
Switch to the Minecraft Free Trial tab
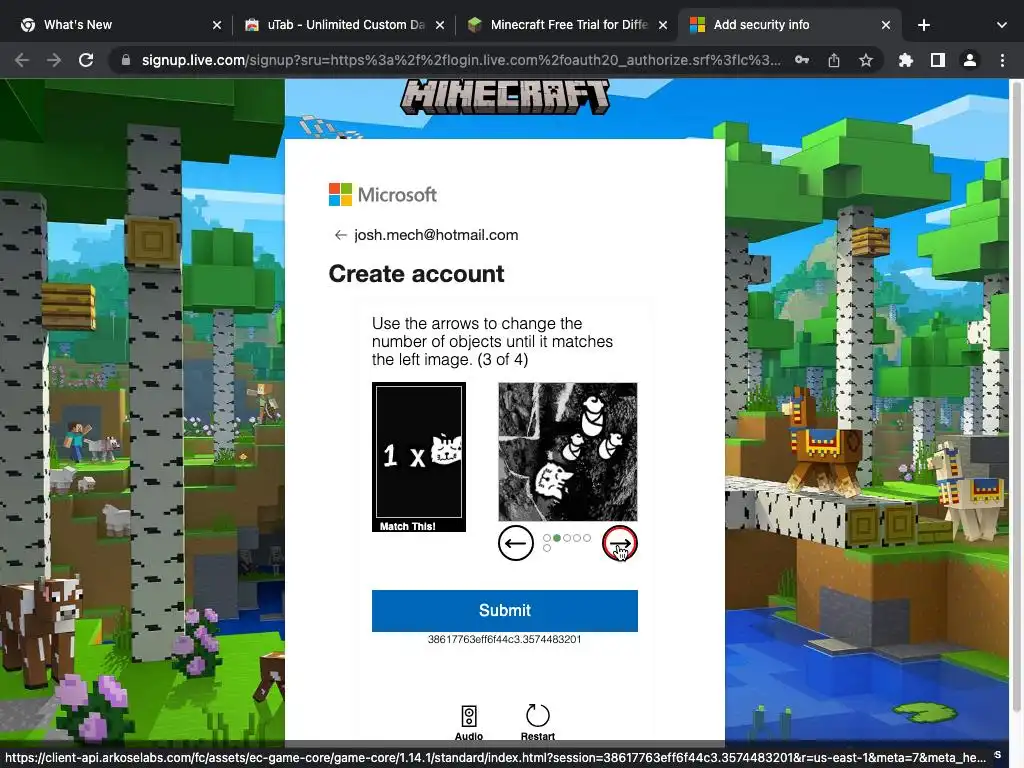click(x=568, y=25)
